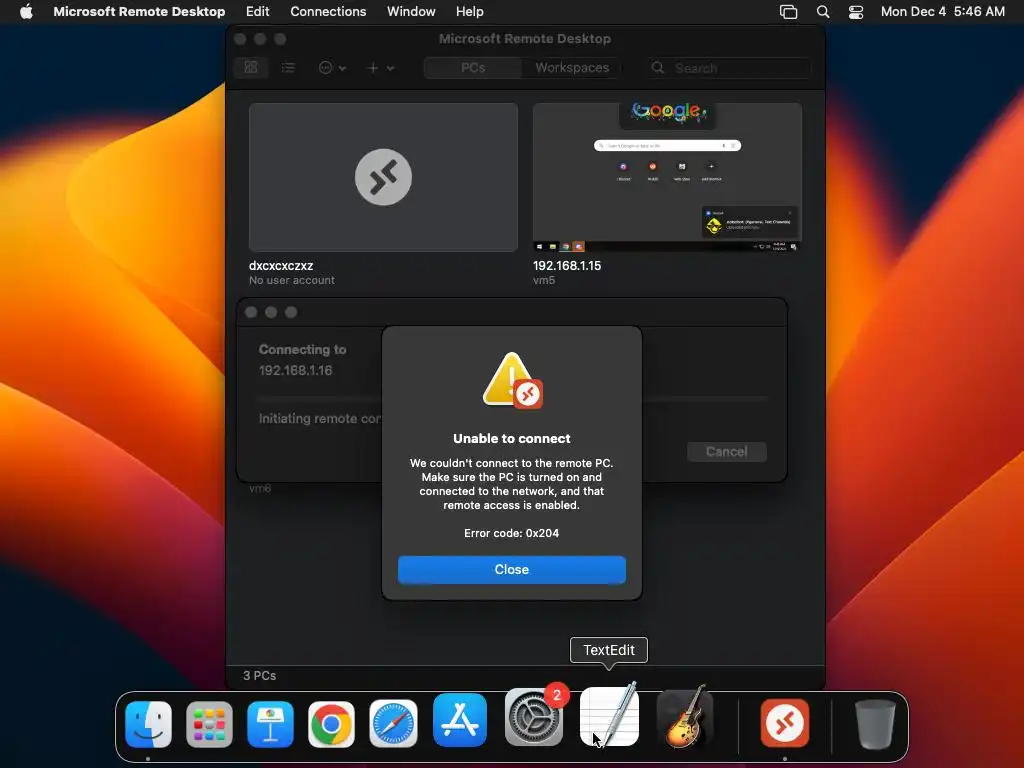Screen dimensions: 1024x768
Task: Click the dxcxcxczxz PC name label
Action: click(281, 266)
